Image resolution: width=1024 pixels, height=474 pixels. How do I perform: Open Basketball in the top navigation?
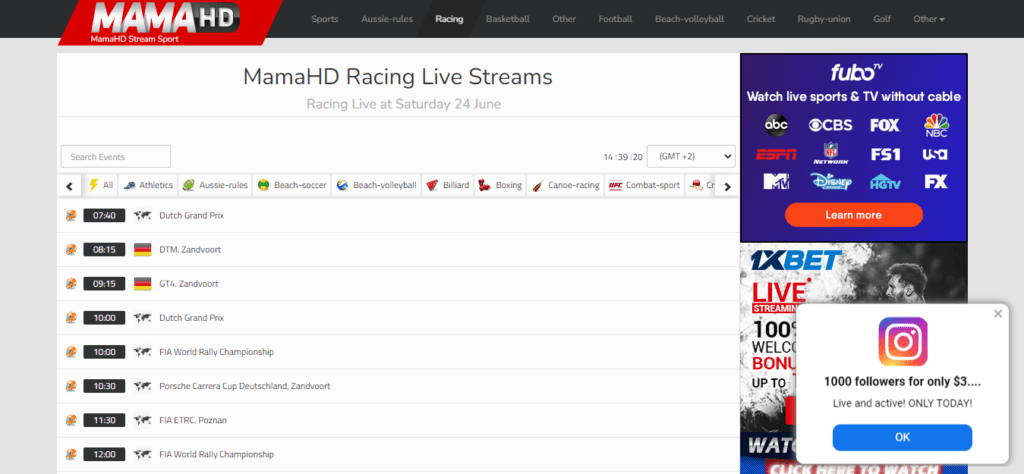508,19
